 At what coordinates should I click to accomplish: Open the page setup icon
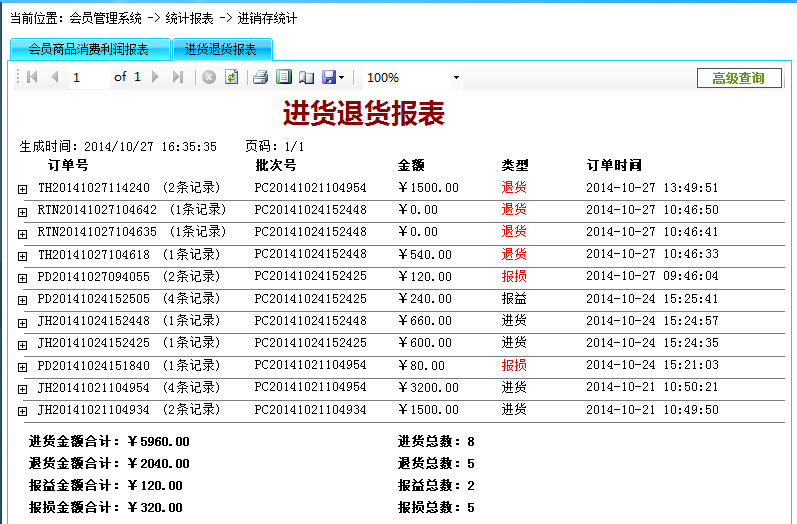click(307, 77)
